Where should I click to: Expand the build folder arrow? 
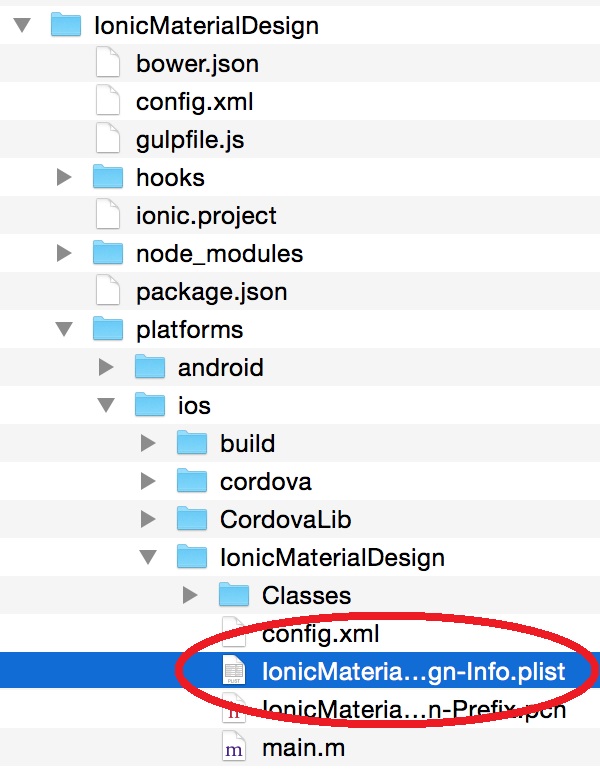coord(148,443)
